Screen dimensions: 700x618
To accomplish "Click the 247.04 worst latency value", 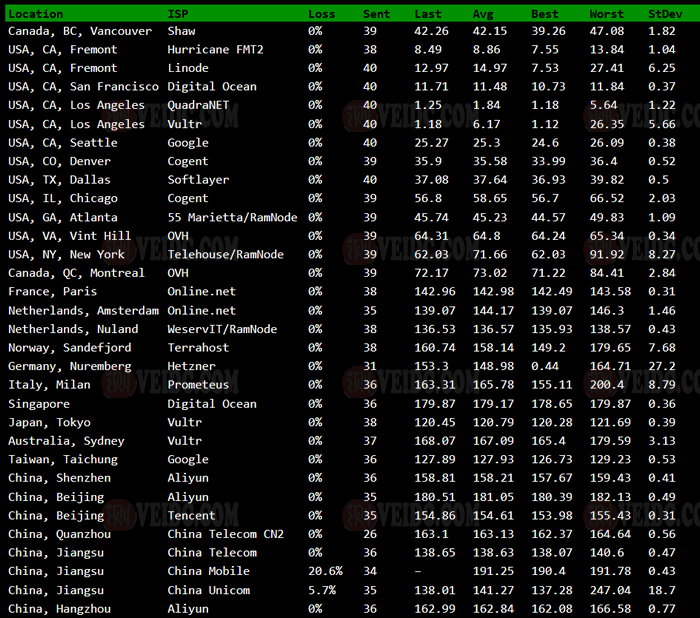I will pos(608,590).
